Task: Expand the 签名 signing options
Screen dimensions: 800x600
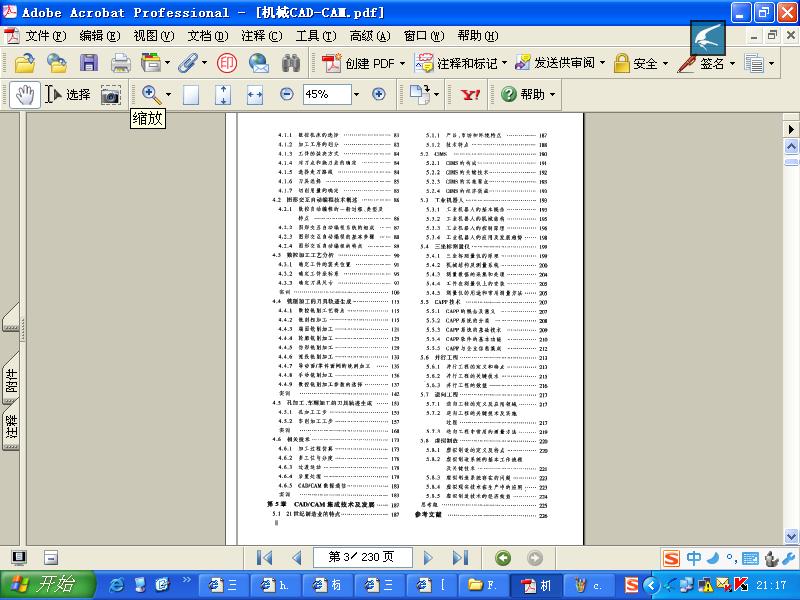Action: (x=710, y=62)
